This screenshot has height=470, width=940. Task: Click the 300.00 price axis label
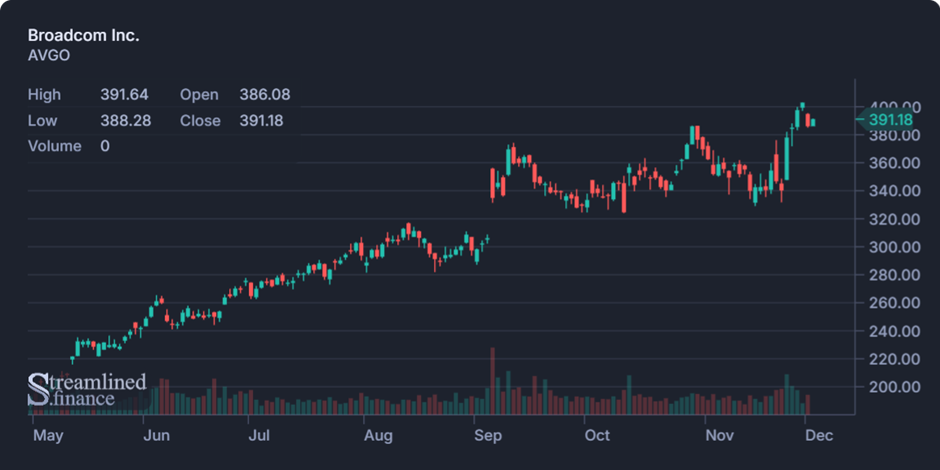click(x=893, y=247)
